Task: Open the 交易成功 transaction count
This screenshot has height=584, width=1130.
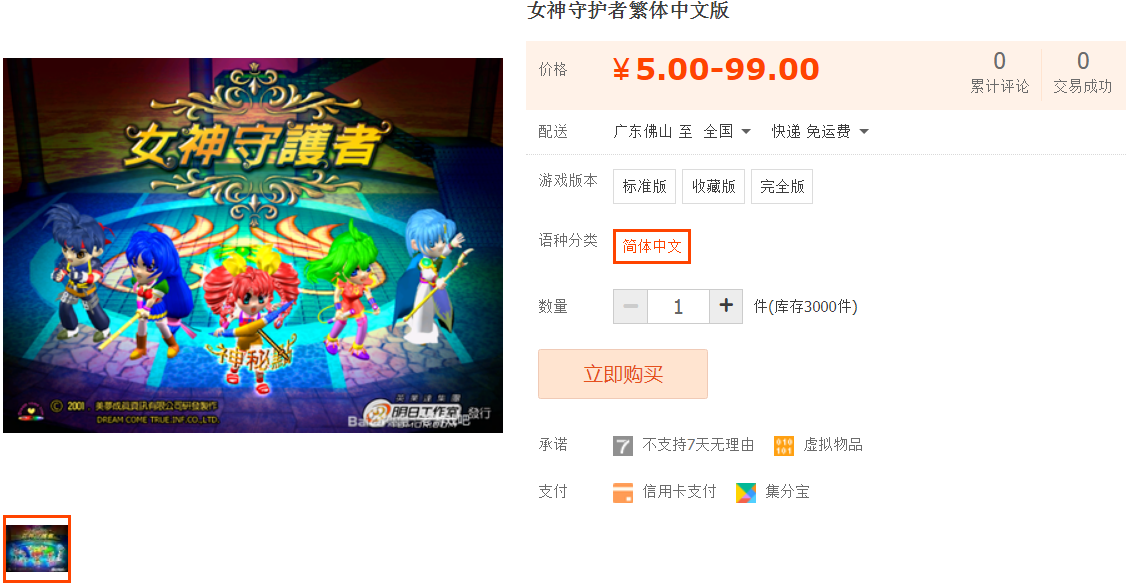Action: click(1082, 72)
